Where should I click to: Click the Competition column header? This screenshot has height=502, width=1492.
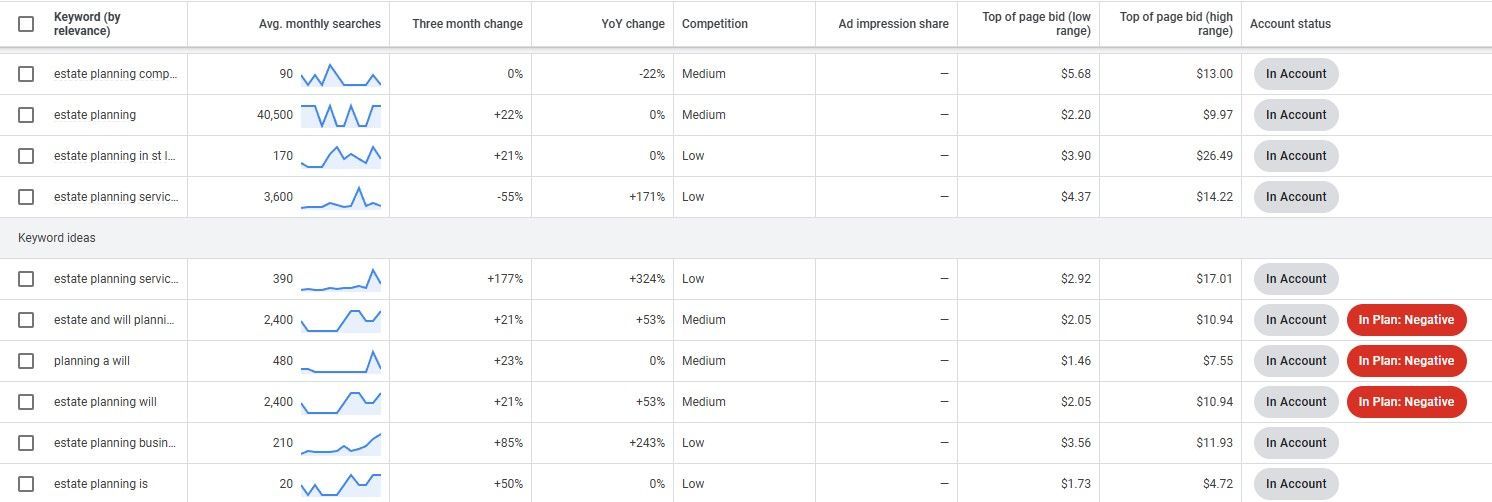[715, 24]
